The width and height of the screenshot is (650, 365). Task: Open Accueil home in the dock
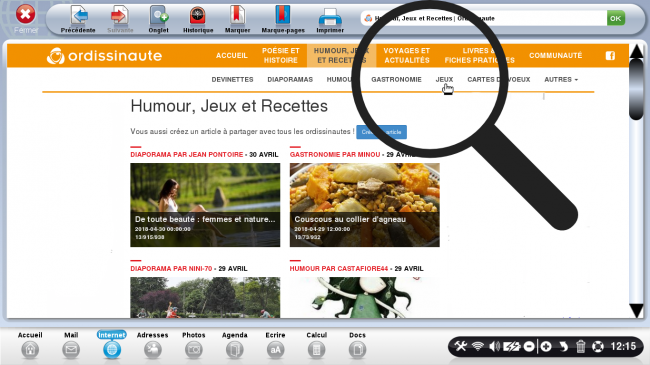(x=30, y=349)
